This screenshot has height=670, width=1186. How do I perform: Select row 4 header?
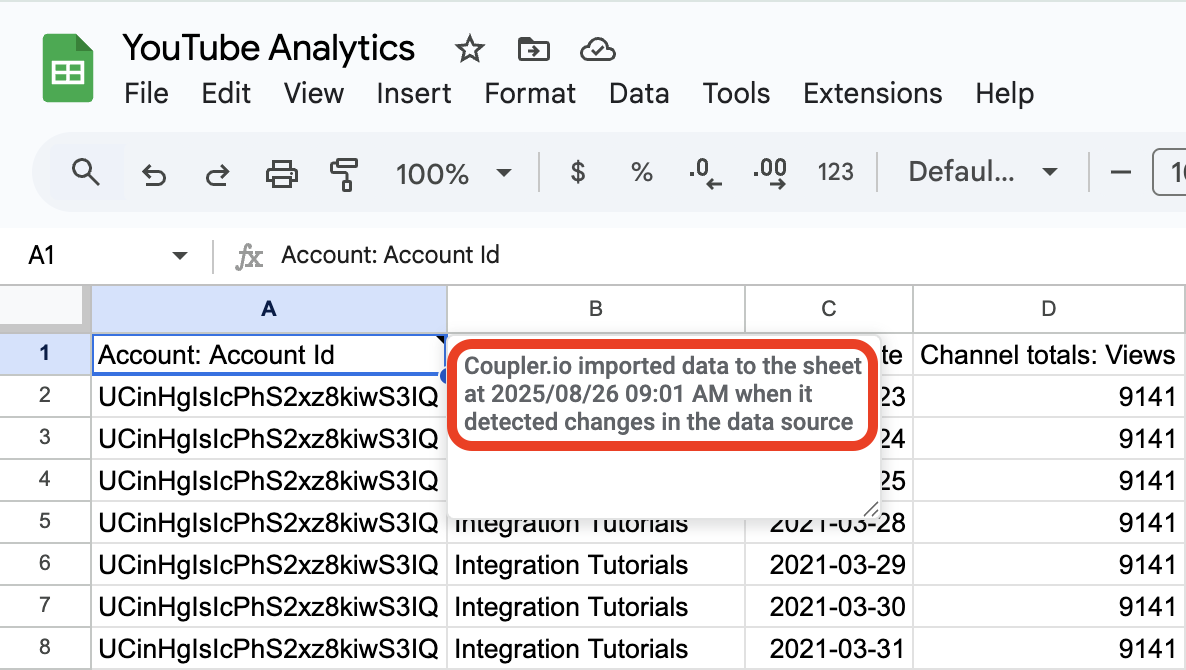45,479
